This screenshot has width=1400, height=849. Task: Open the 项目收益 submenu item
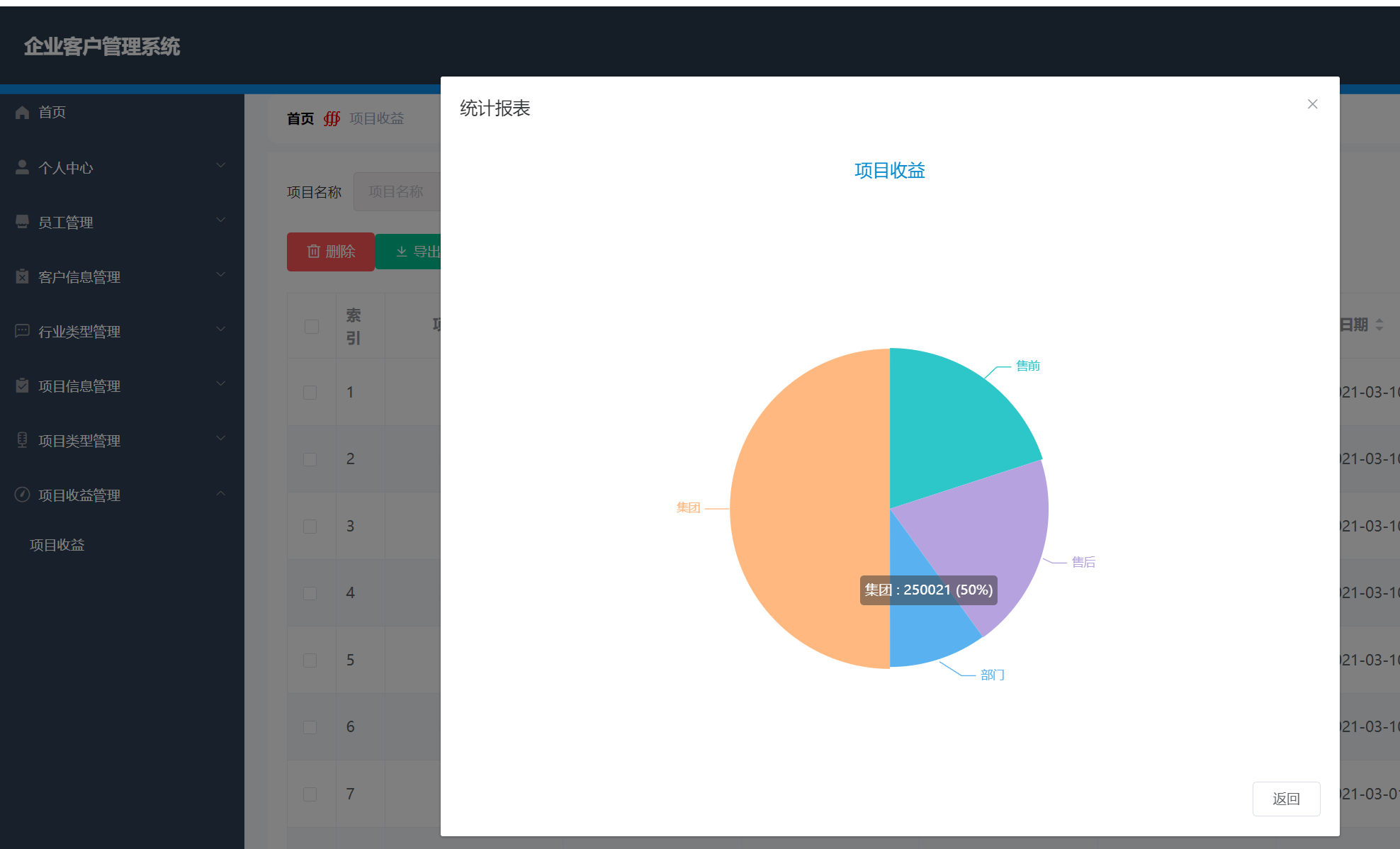(x=57, y=545)
